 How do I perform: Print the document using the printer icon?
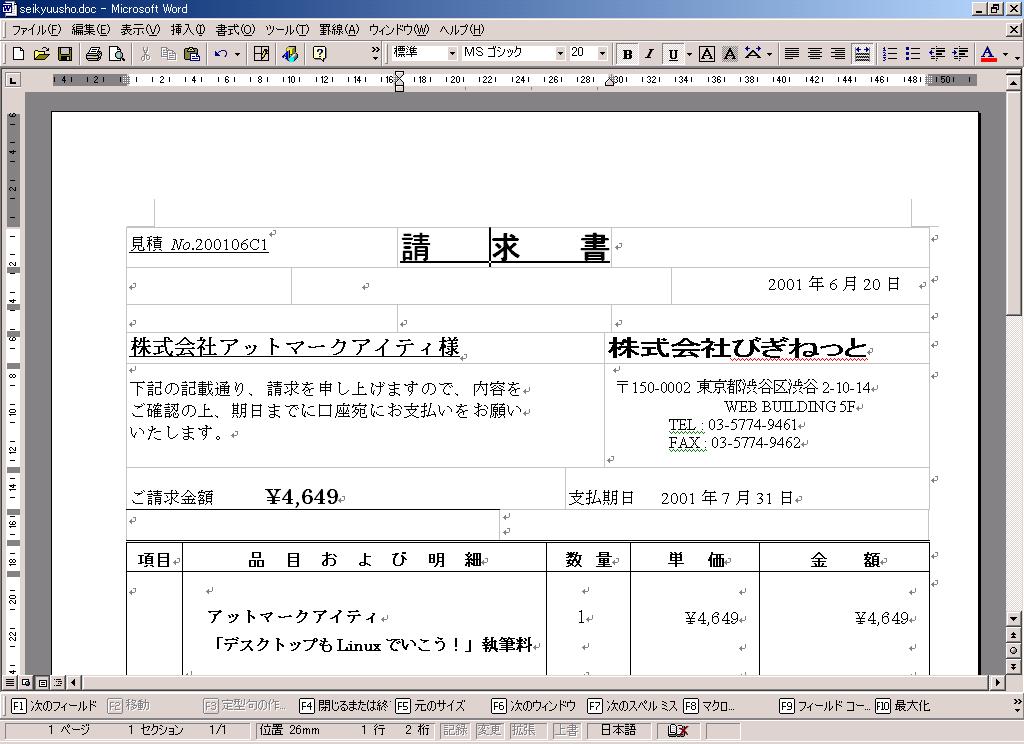[93, 54]
